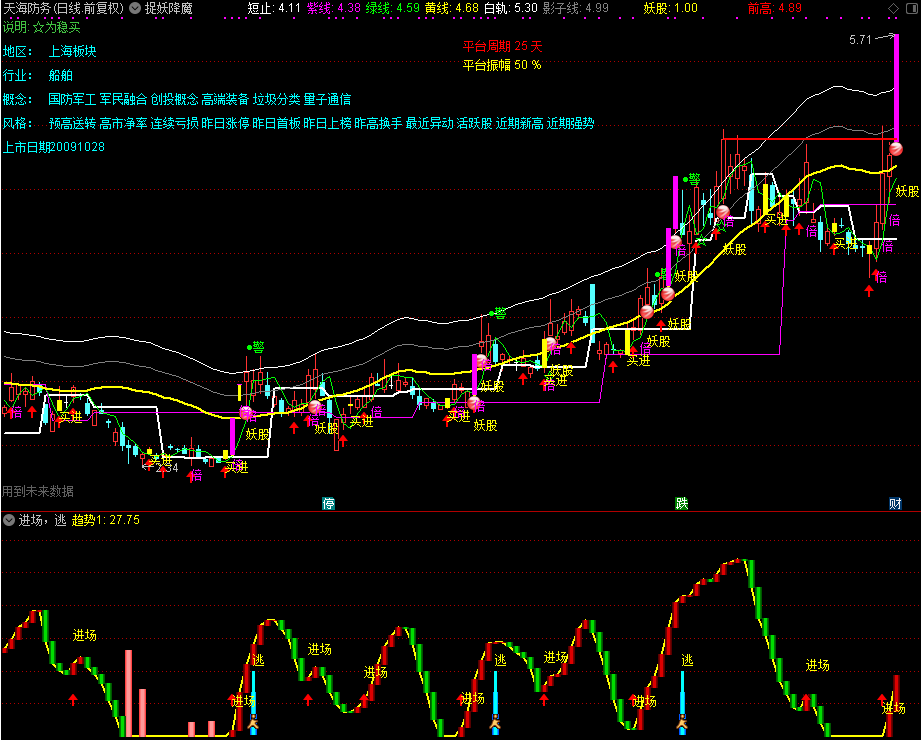
Task: Click the 平台周期 25 天 label
Action: tap(502, 46)
